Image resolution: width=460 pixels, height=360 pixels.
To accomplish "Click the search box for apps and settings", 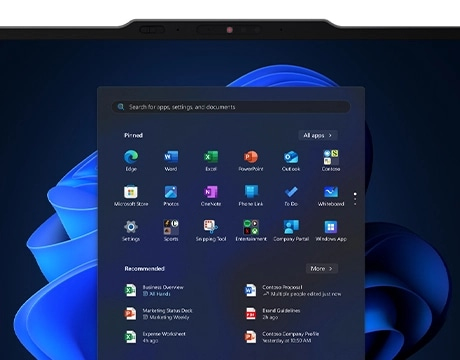I will (x=231, y=107).
